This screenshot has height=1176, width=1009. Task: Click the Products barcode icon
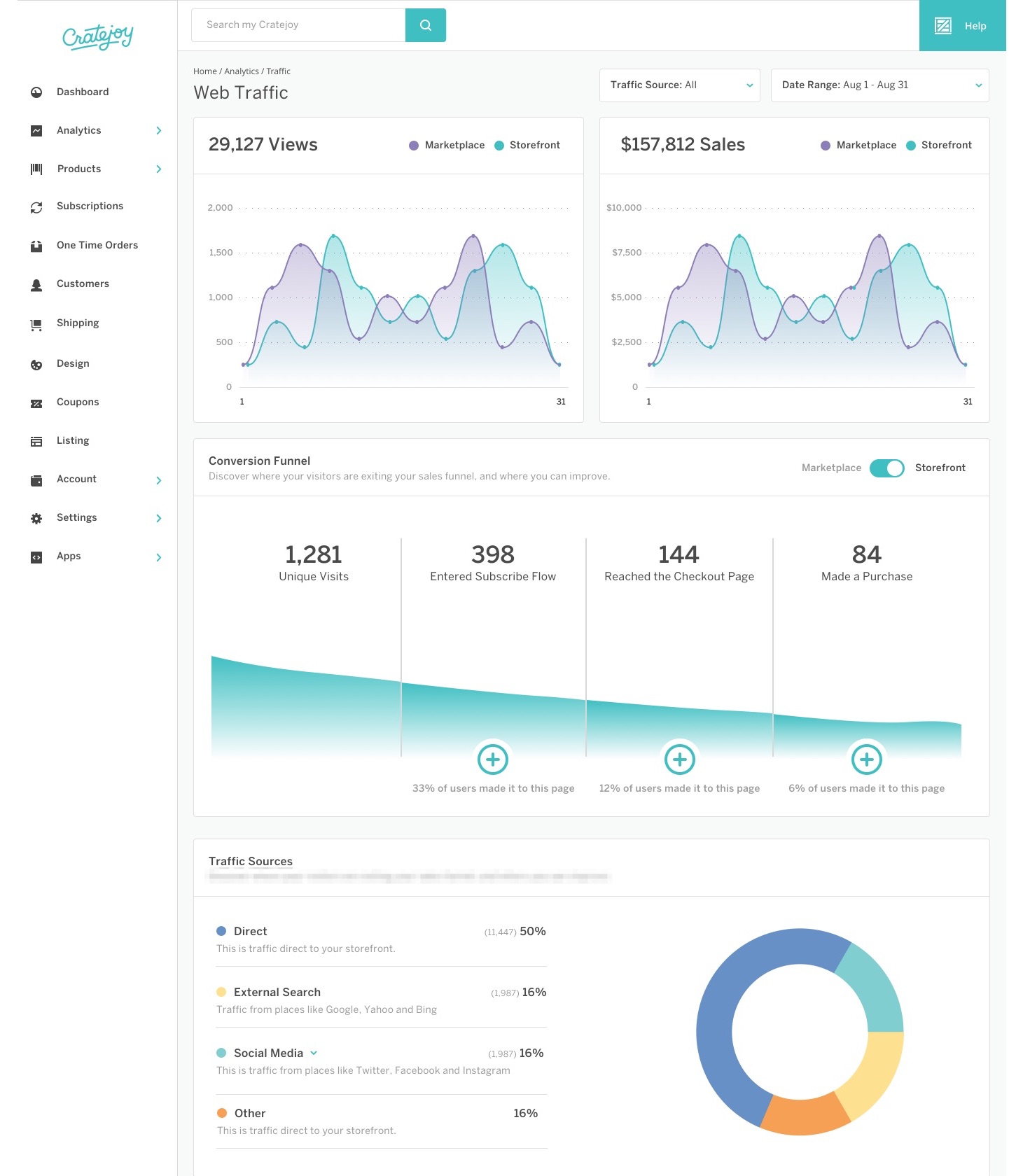pos(36,169)
